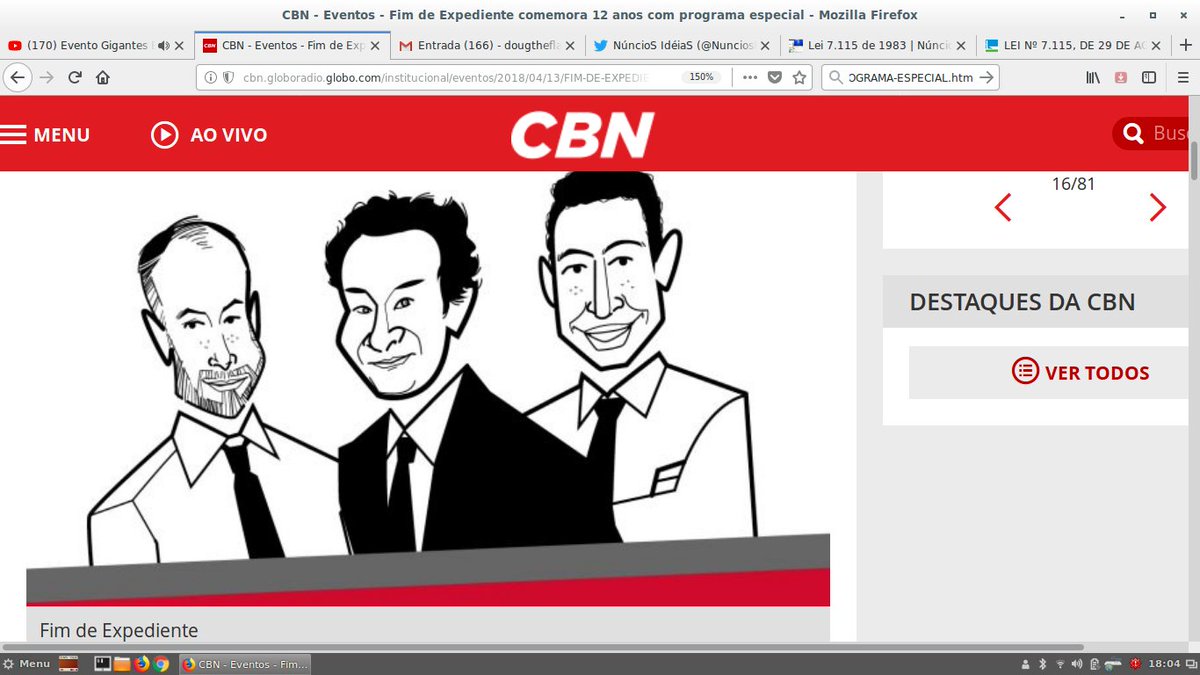This screenshot has width=1200, height=675.
Task: Click the Fim de Expediente caption
Action: click(x=119, y=630)
